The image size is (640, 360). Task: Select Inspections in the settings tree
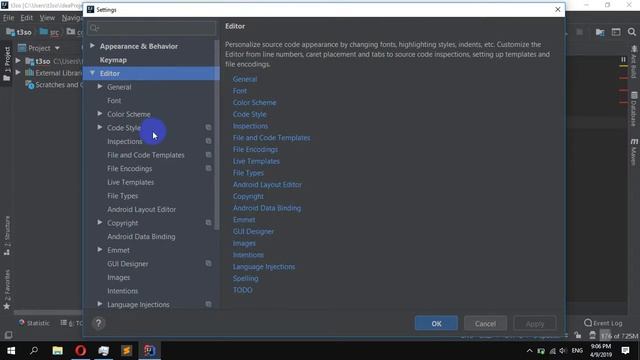[x=124, y=141]
